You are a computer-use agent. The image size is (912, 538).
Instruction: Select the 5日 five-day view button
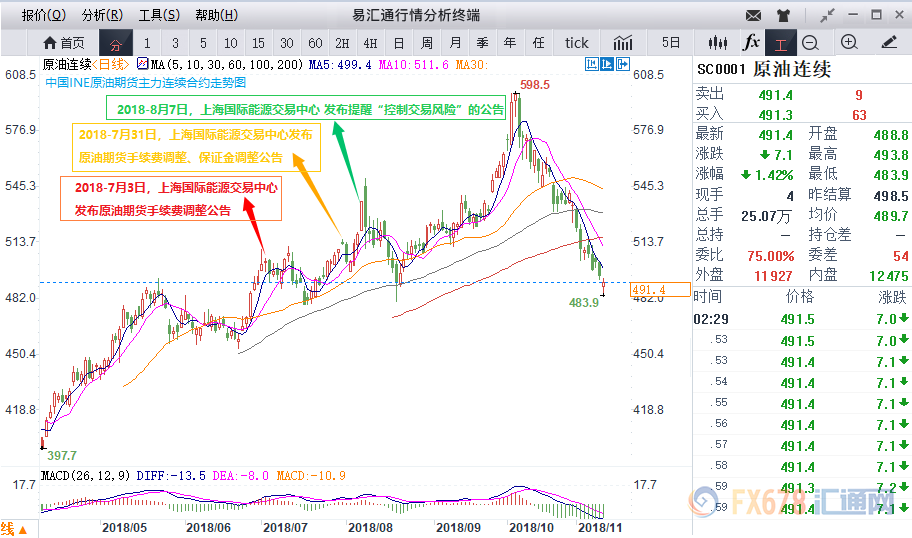tap(670, 43)
